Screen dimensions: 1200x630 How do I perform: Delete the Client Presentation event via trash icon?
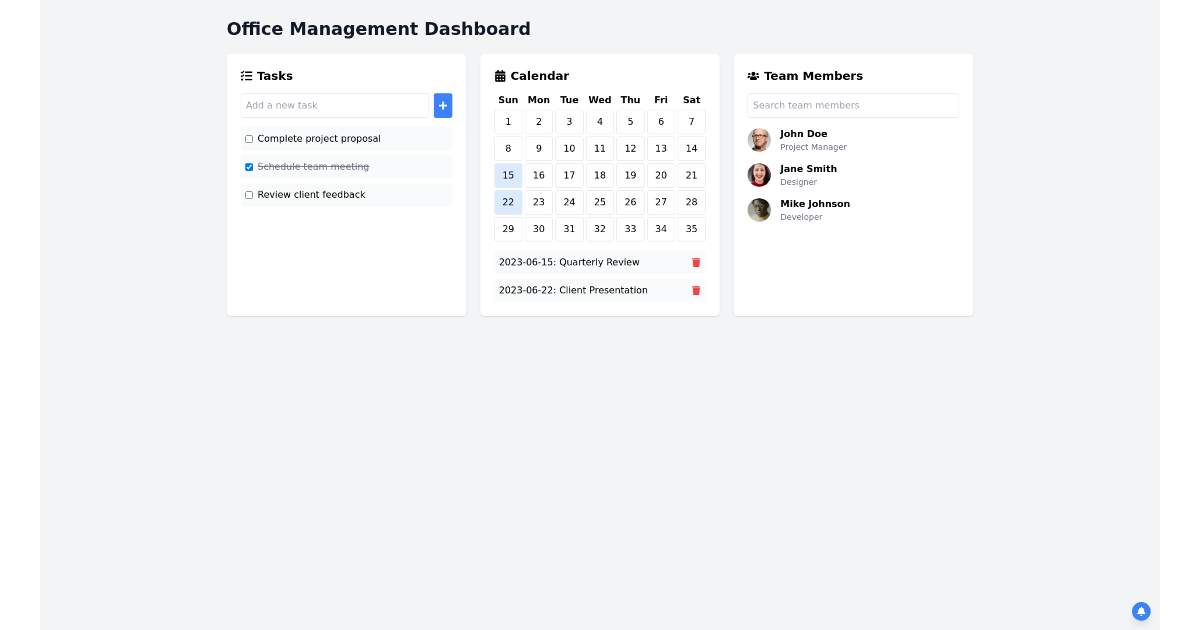[x=696, y=290]
